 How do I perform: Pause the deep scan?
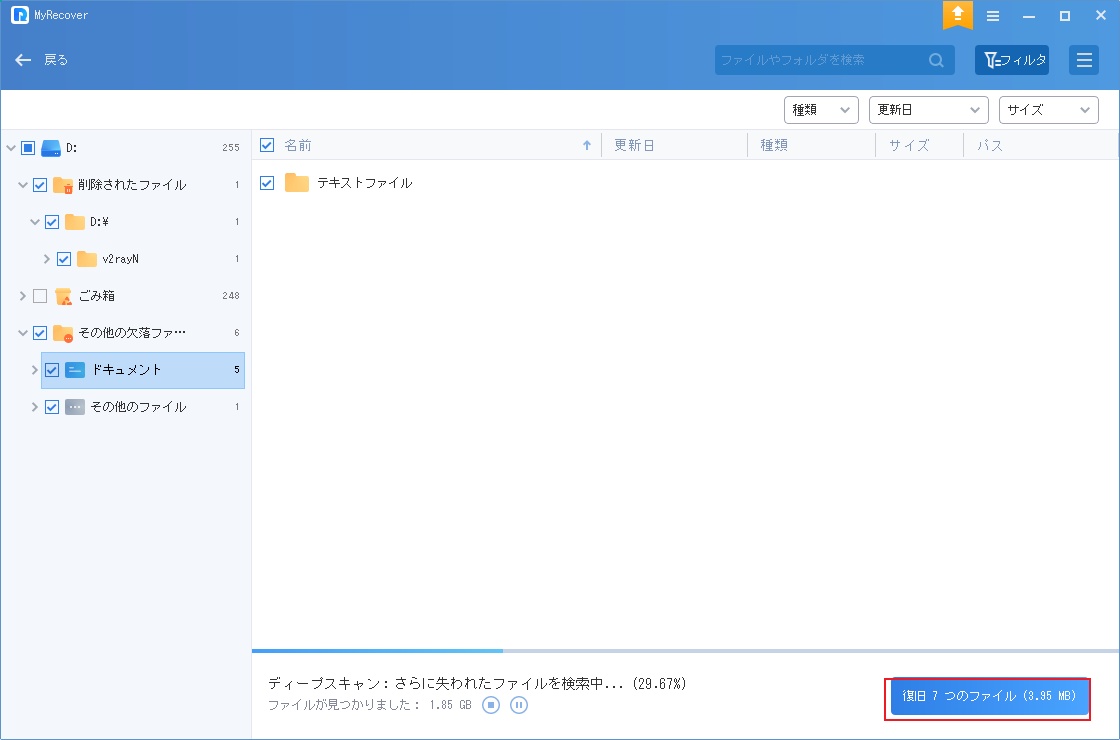coord(518,705)
